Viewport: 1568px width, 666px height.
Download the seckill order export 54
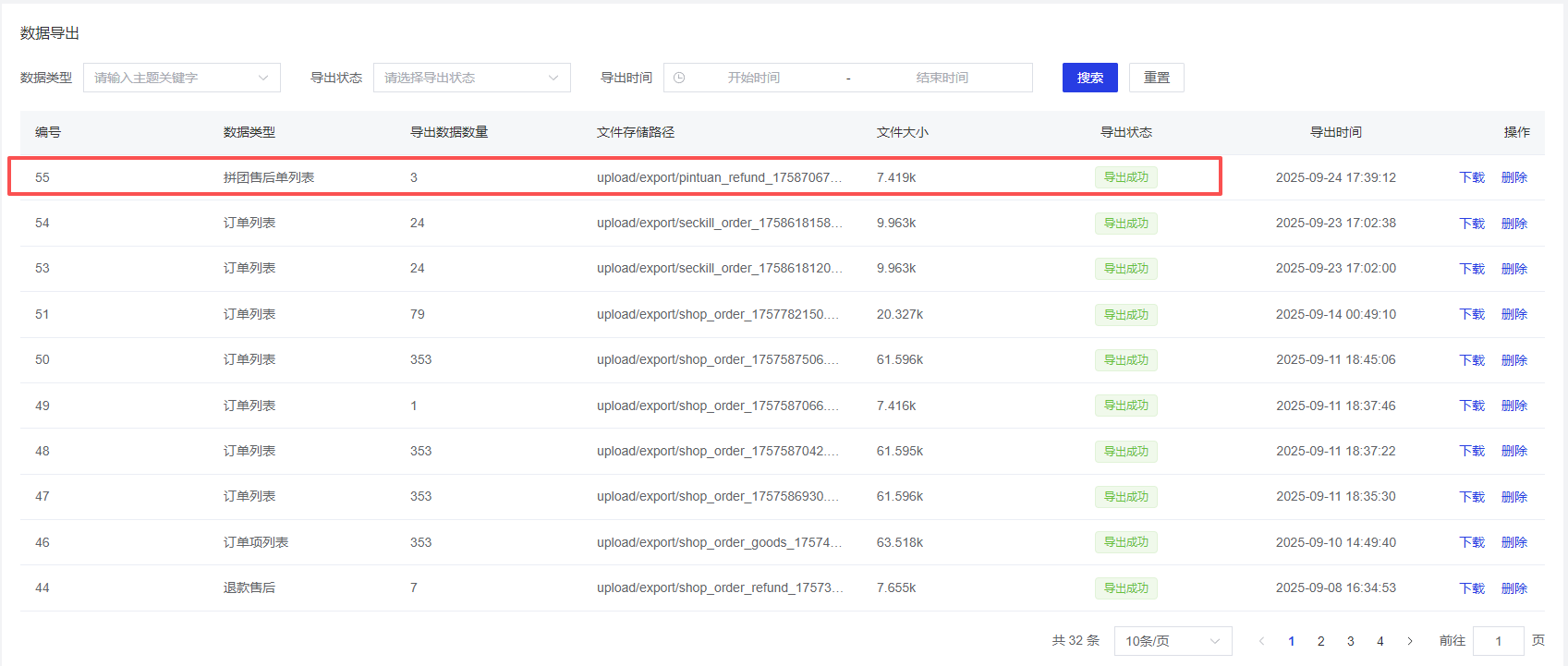pyautogui.click(x=1471, y=224)
